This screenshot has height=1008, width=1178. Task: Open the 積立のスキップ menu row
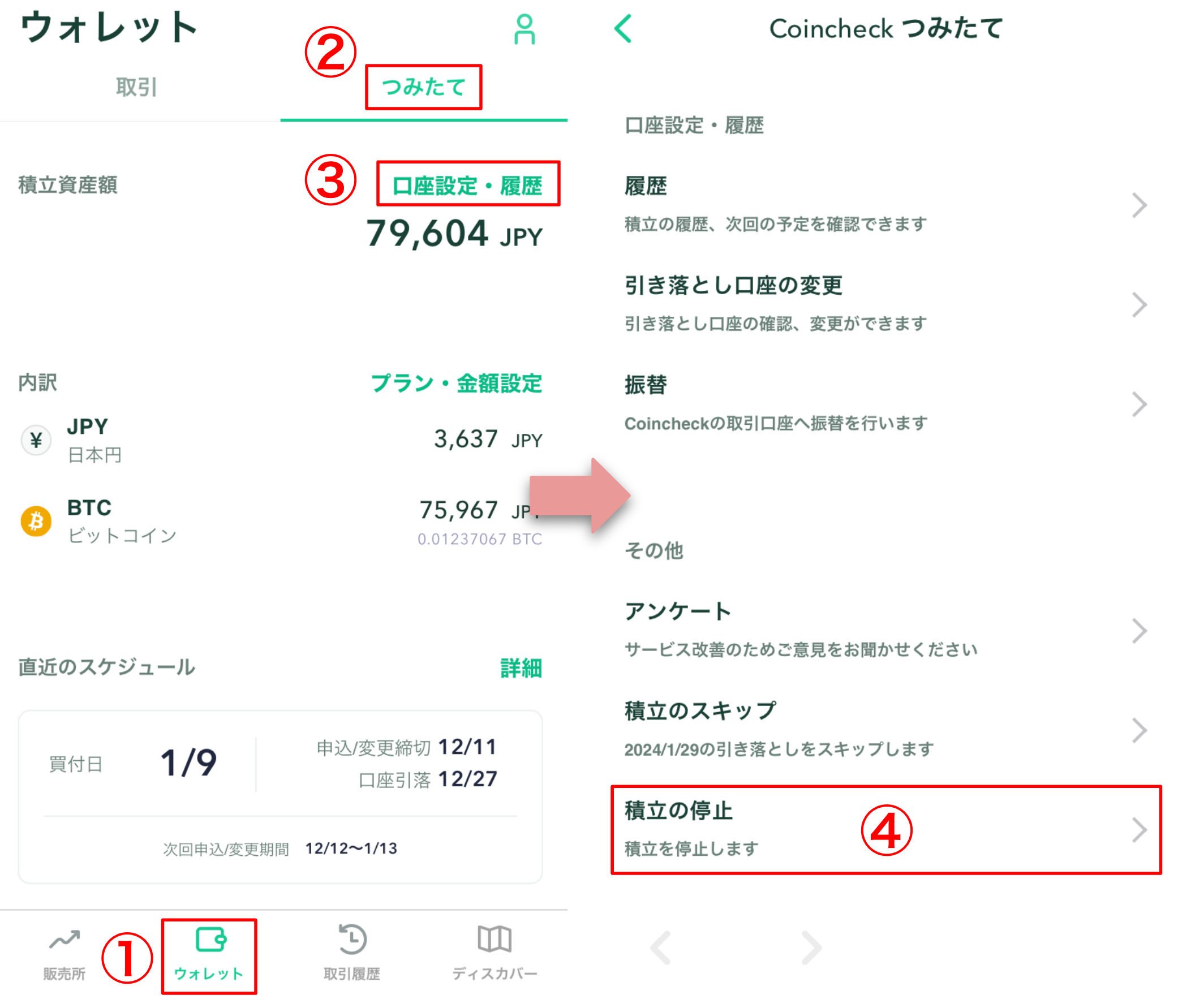886,730
